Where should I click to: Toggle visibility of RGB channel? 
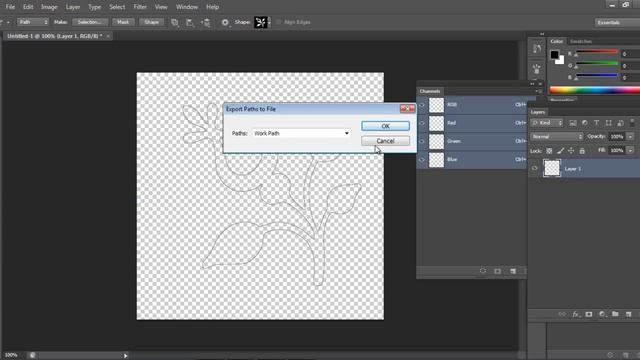[422, 105]
